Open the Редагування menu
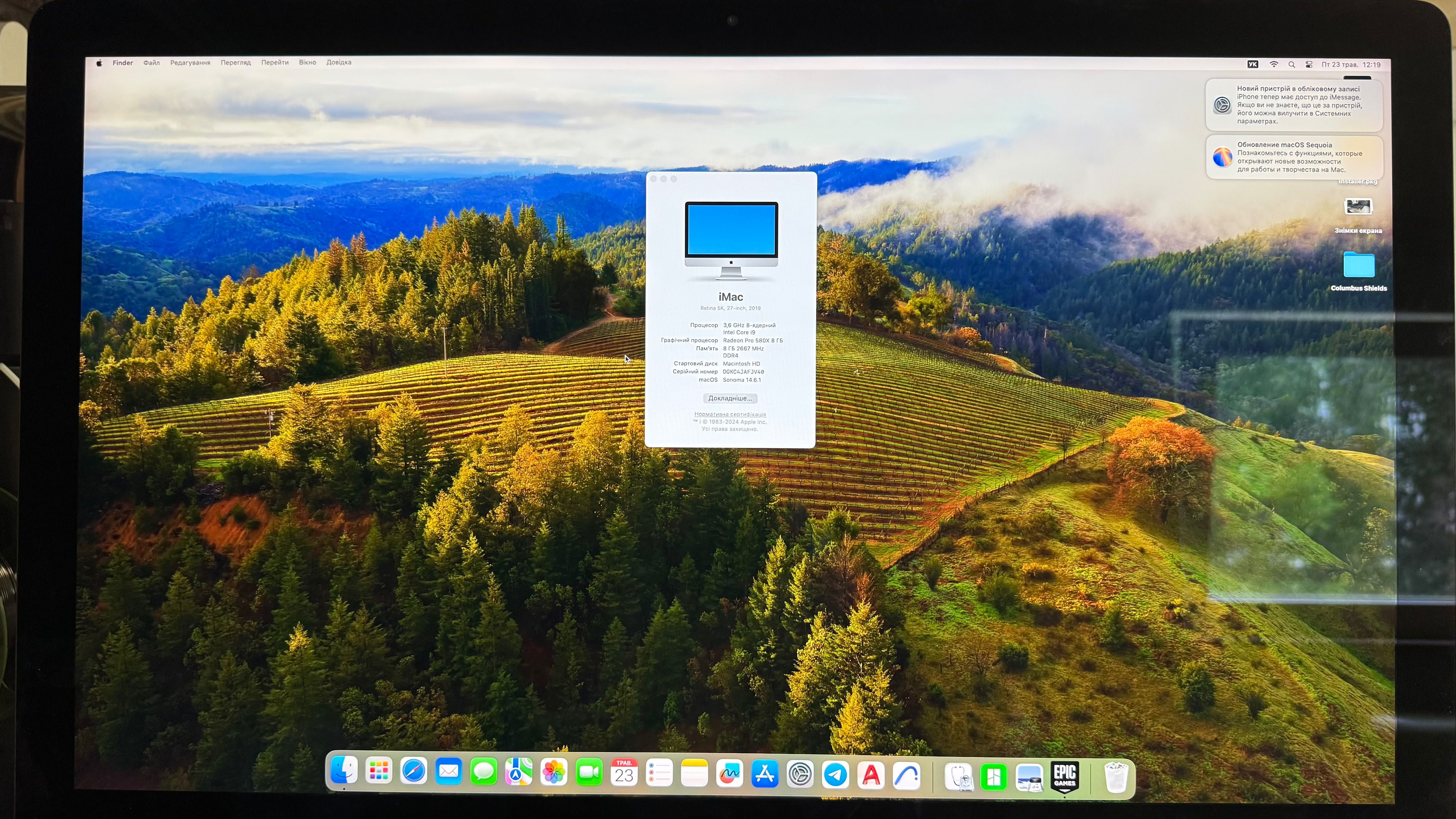The width and height of the screenshot is (1456, 819). [190, 63]
